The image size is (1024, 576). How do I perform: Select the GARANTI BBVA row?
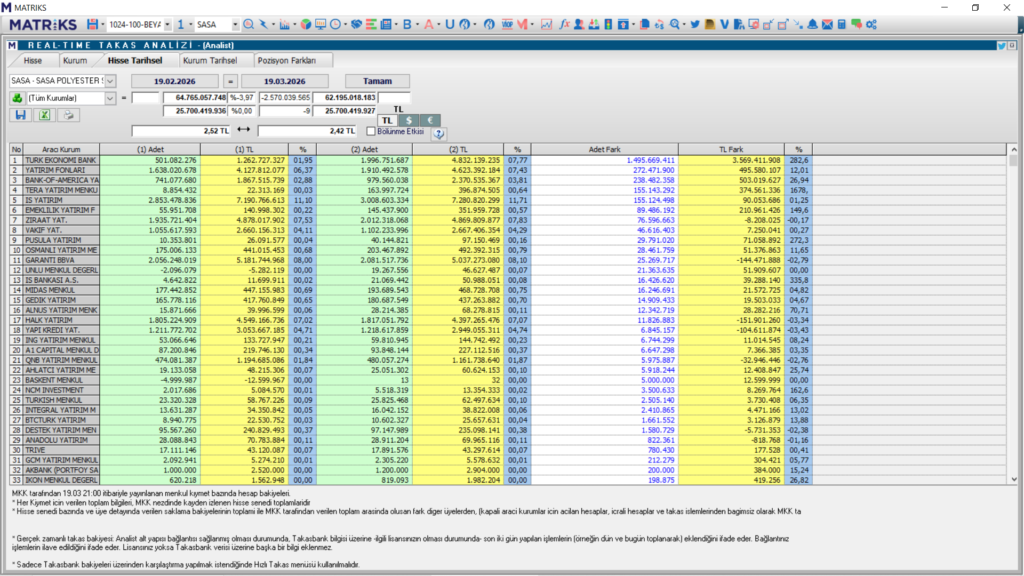pos(410,260)
